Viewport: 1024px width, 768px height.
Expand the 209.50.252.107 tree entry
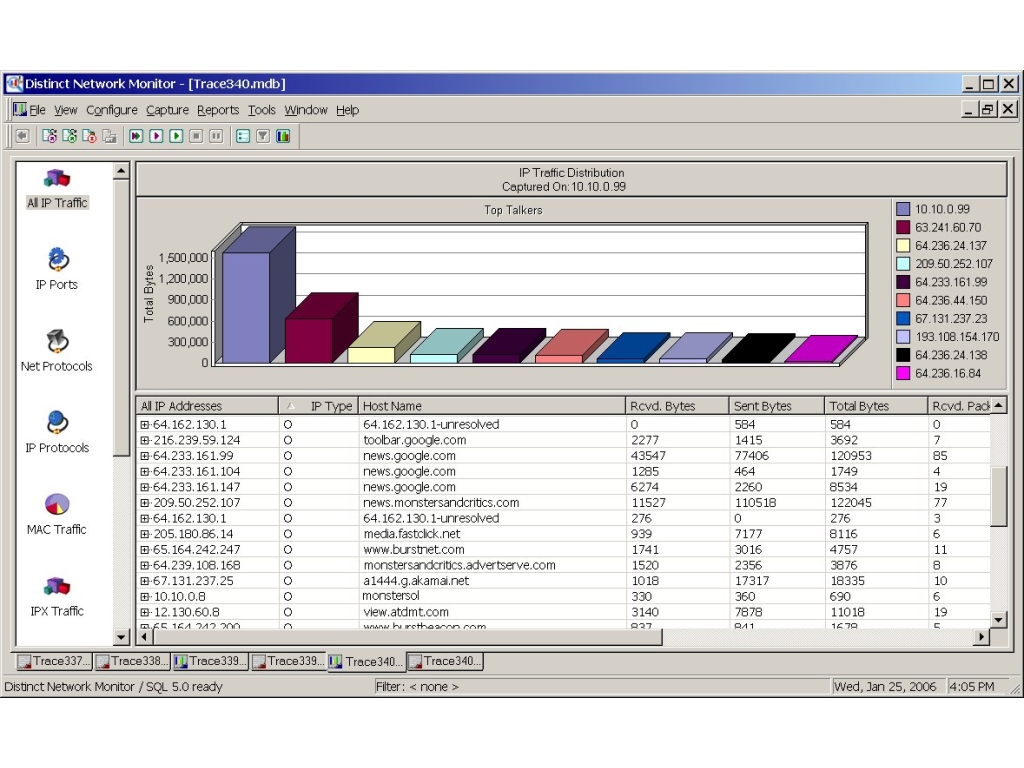tap(145, 503)
